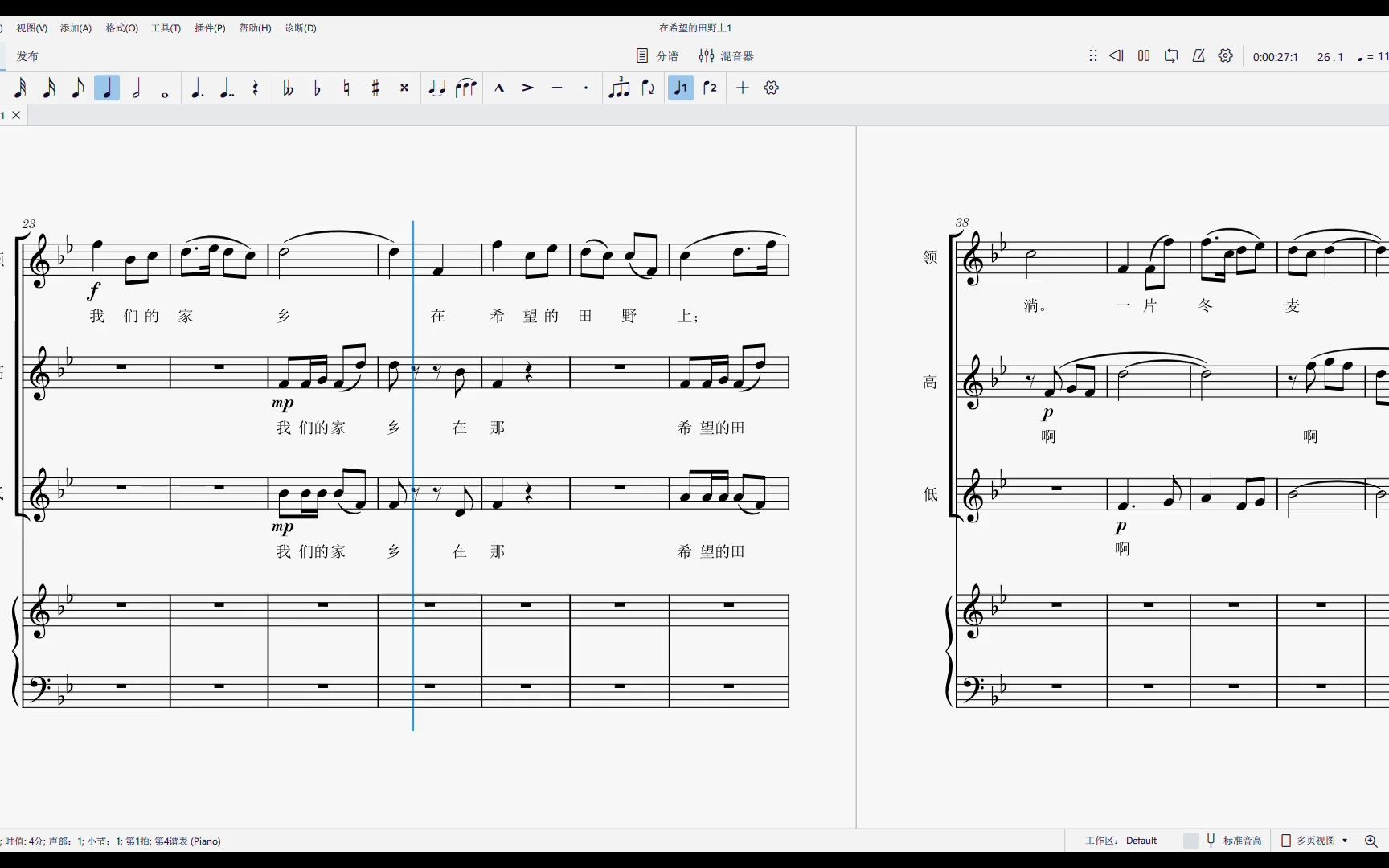Pause the playback
This screenshot has height=868, width=1389.
tap(1144, 56)
